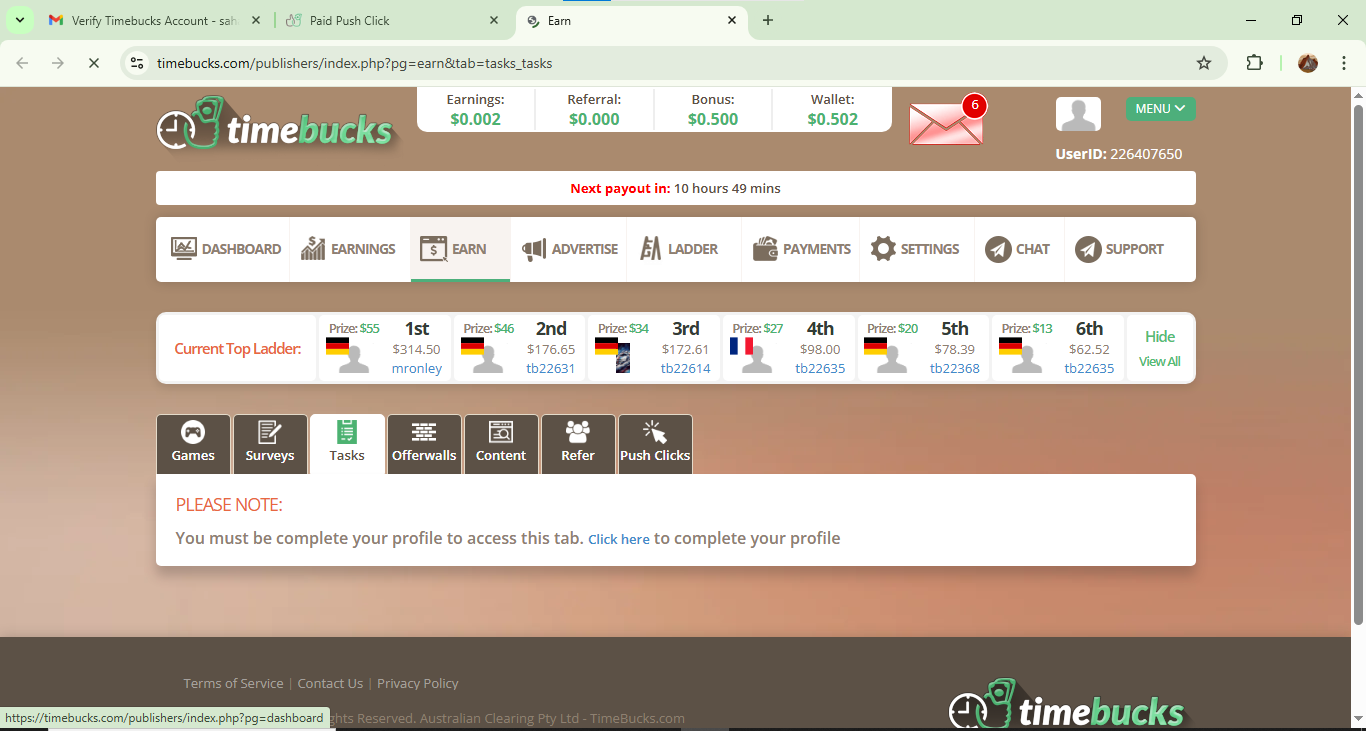Screen dimensions: 1366x731
Task: Open the LADDER nav item
Action: 679,249
